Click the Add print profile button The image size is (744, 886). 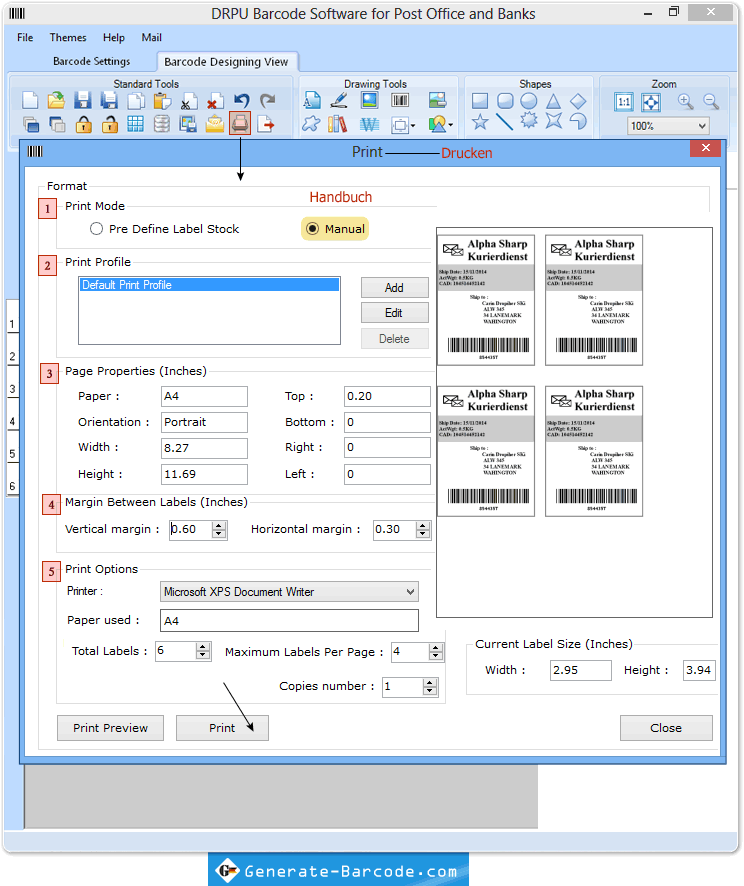coord(394,288)
